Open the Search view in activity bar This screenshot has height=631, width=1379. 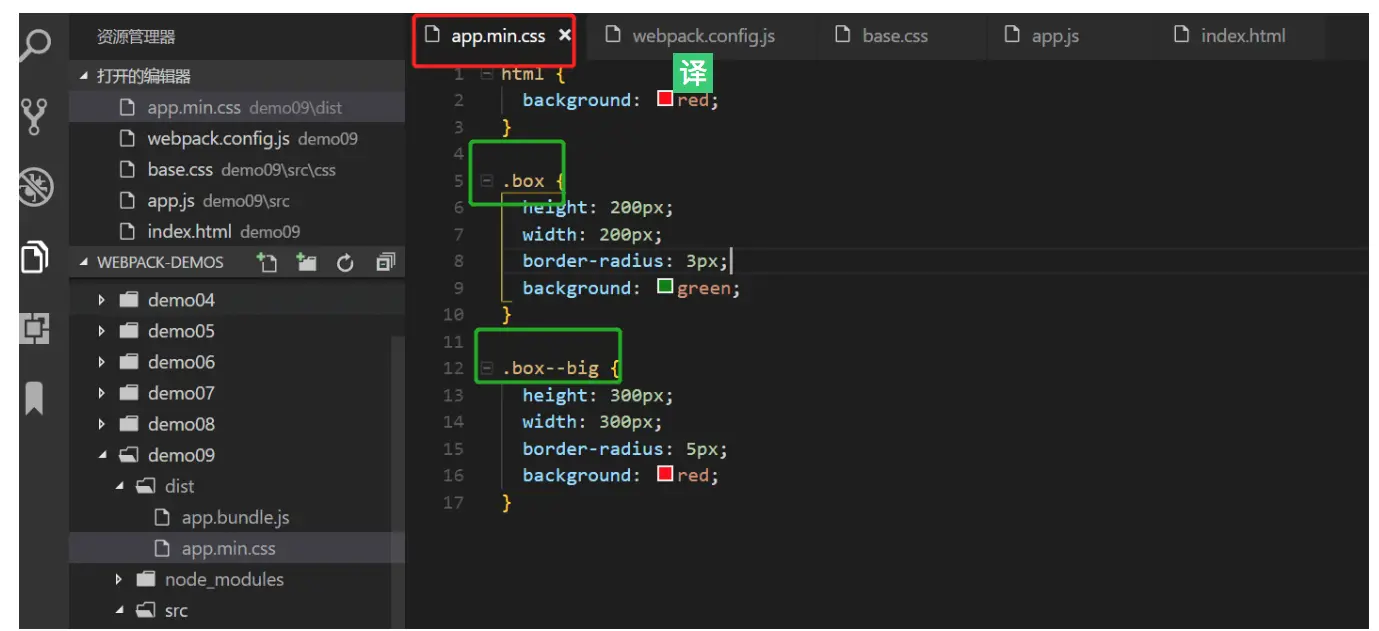click(36, 47)
